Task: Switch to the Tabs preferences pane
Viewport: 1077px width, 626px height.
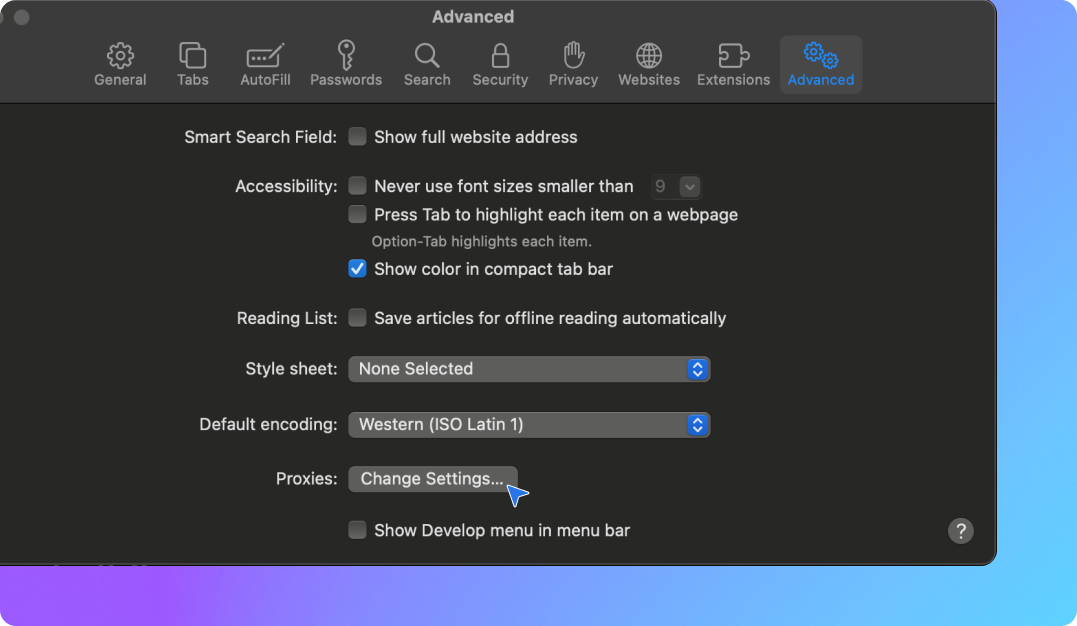Action: (192, 56)
